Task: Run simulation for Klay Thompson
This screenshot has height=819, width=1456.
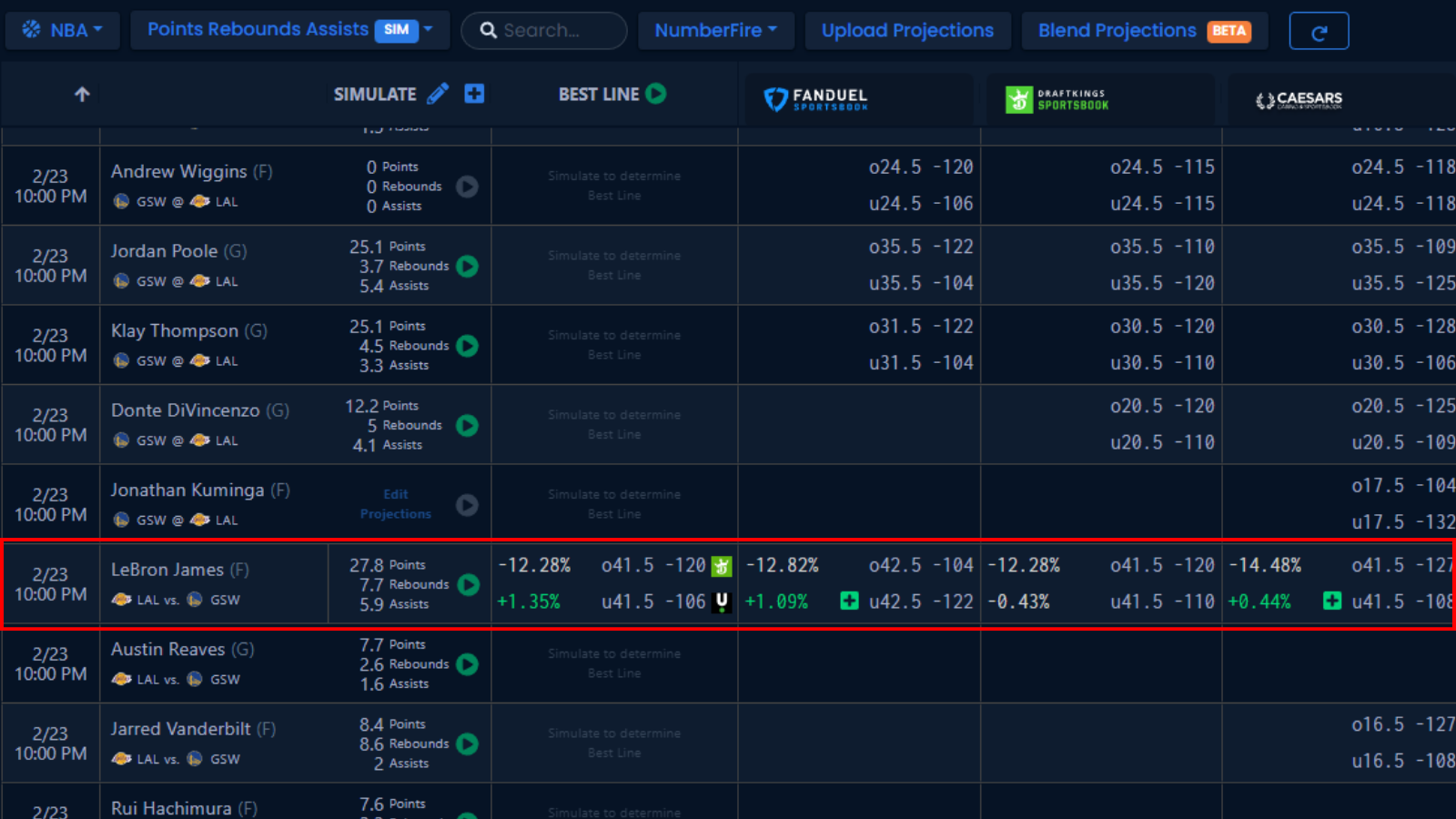Action: [x=468, y=346]
